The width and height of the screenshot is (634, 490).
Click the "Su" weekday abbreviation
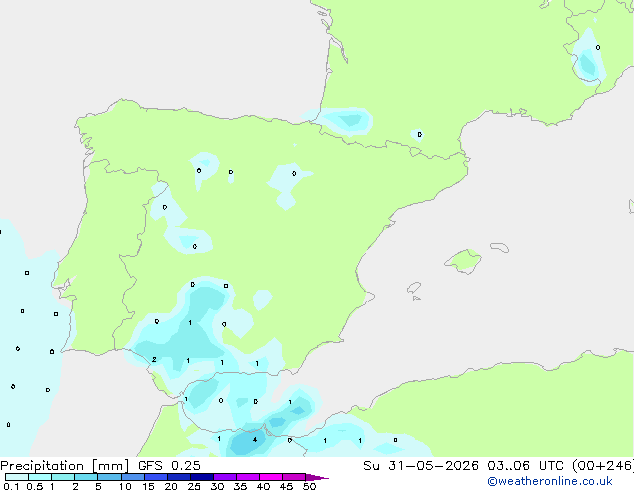371,466
